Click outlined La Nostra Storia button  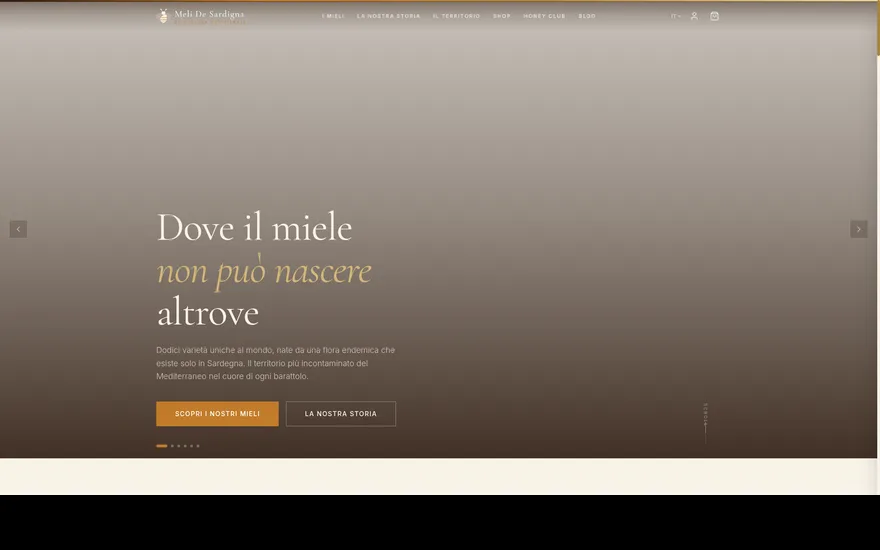click(341, 414)
